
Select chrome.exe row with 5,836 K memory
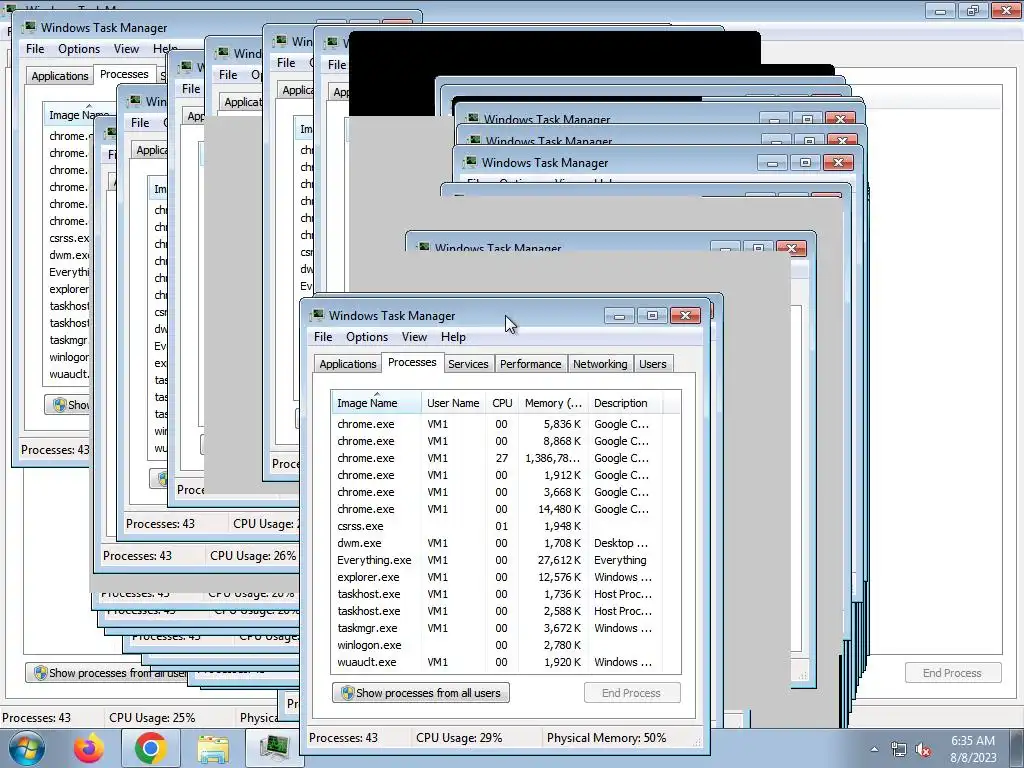coord(506,424)
